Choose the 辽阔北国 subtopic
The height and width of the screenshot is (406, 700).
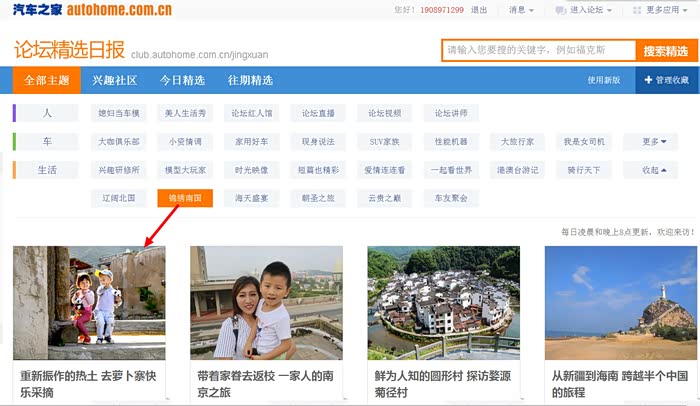click(119, 198)
